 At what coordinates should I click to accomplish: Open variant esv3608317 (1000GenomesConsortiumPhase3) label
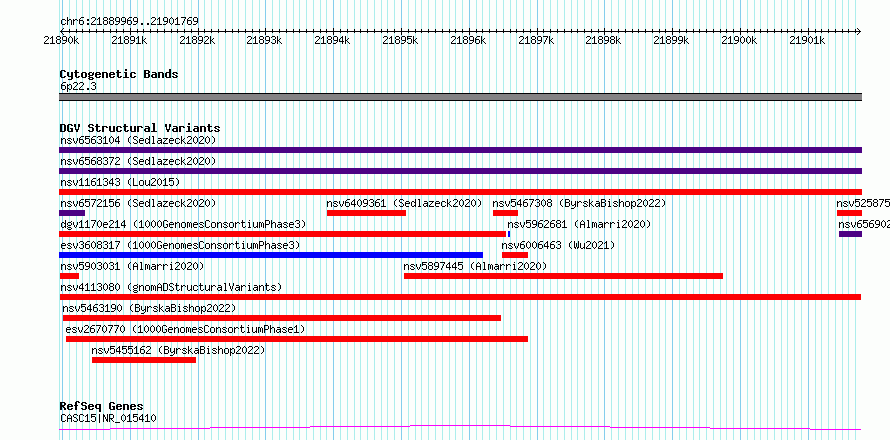180,245
